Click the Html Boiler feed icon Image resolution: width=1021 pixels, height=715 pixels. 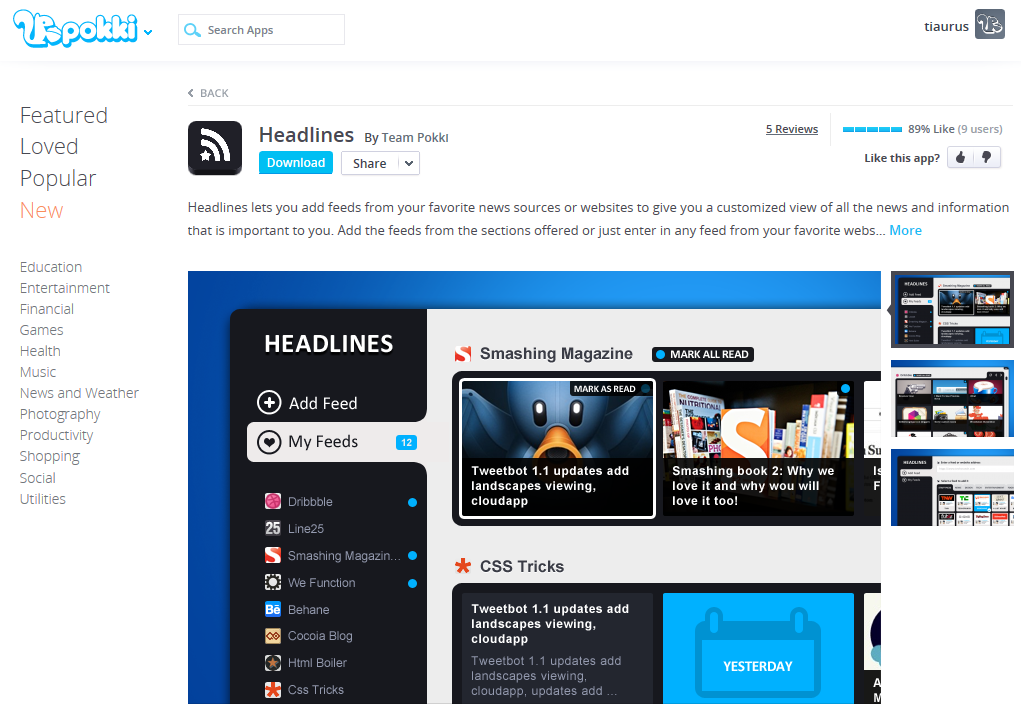coord(273,663)
